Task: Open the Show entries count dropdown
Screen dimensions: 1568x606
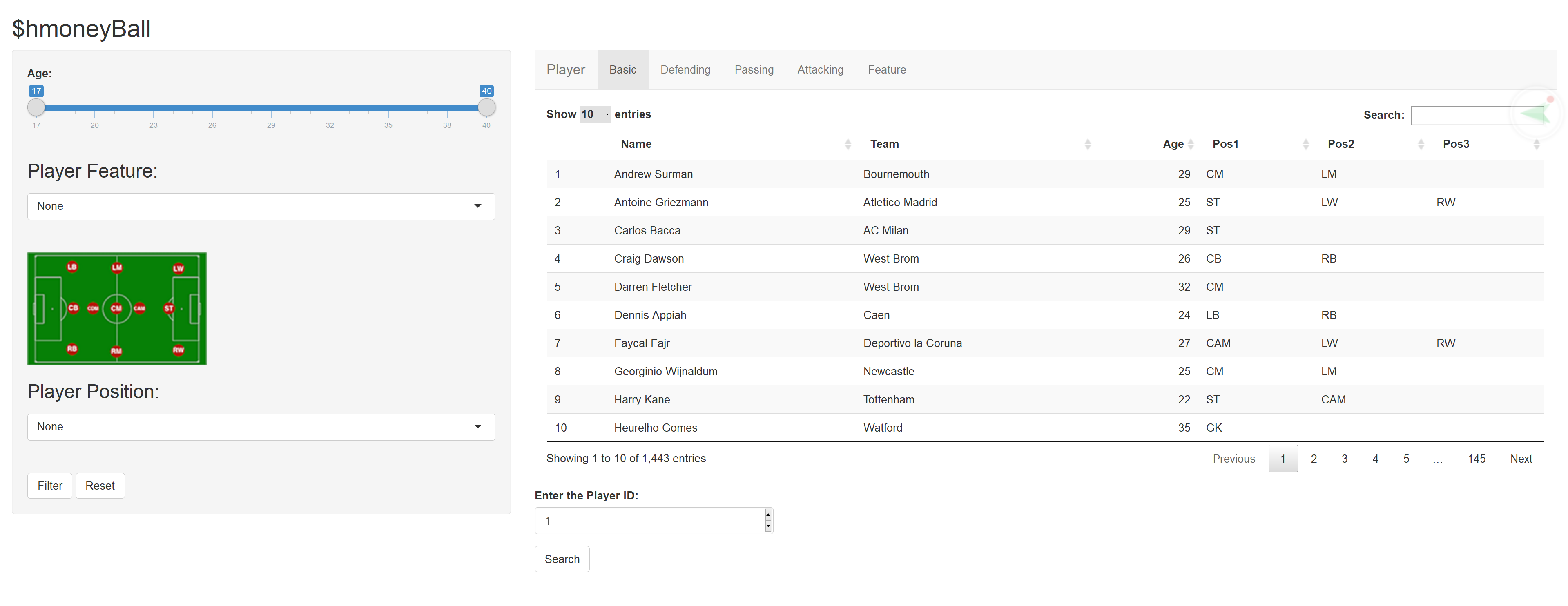Action: pos(595,114)
